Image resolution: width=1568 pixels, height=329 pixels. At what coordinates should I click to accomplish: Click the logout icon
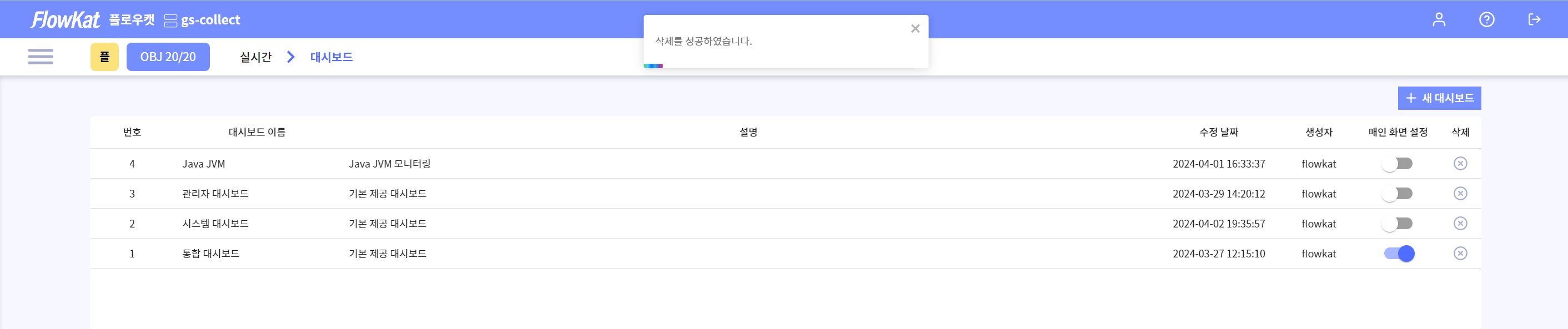[1534, 19]
